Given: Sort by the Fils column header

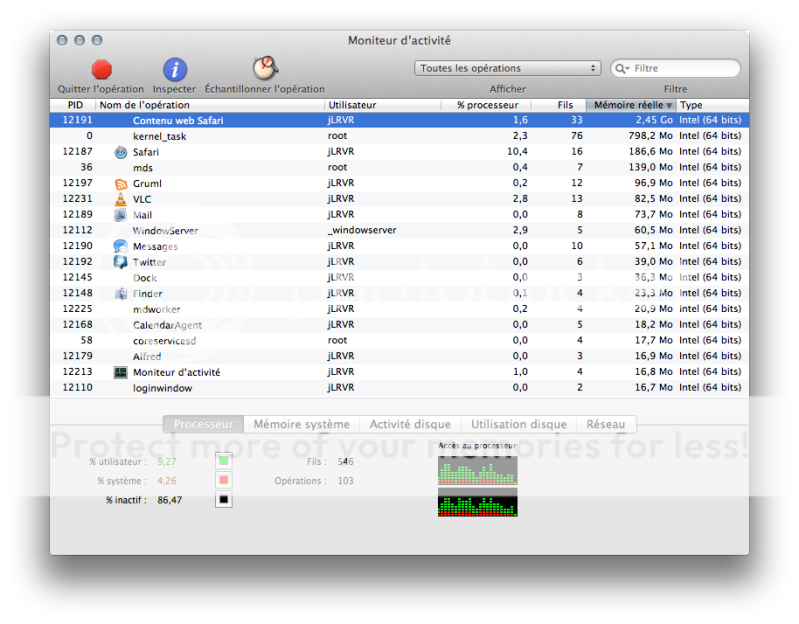Looking at the screenshot, I should click(559, 105).
